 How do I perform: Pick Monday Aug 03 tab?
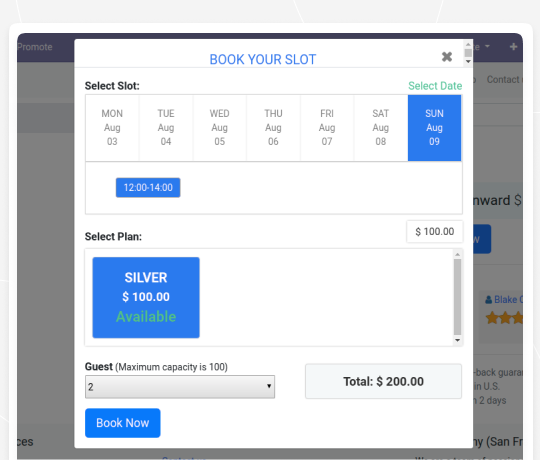pos(112,128)
